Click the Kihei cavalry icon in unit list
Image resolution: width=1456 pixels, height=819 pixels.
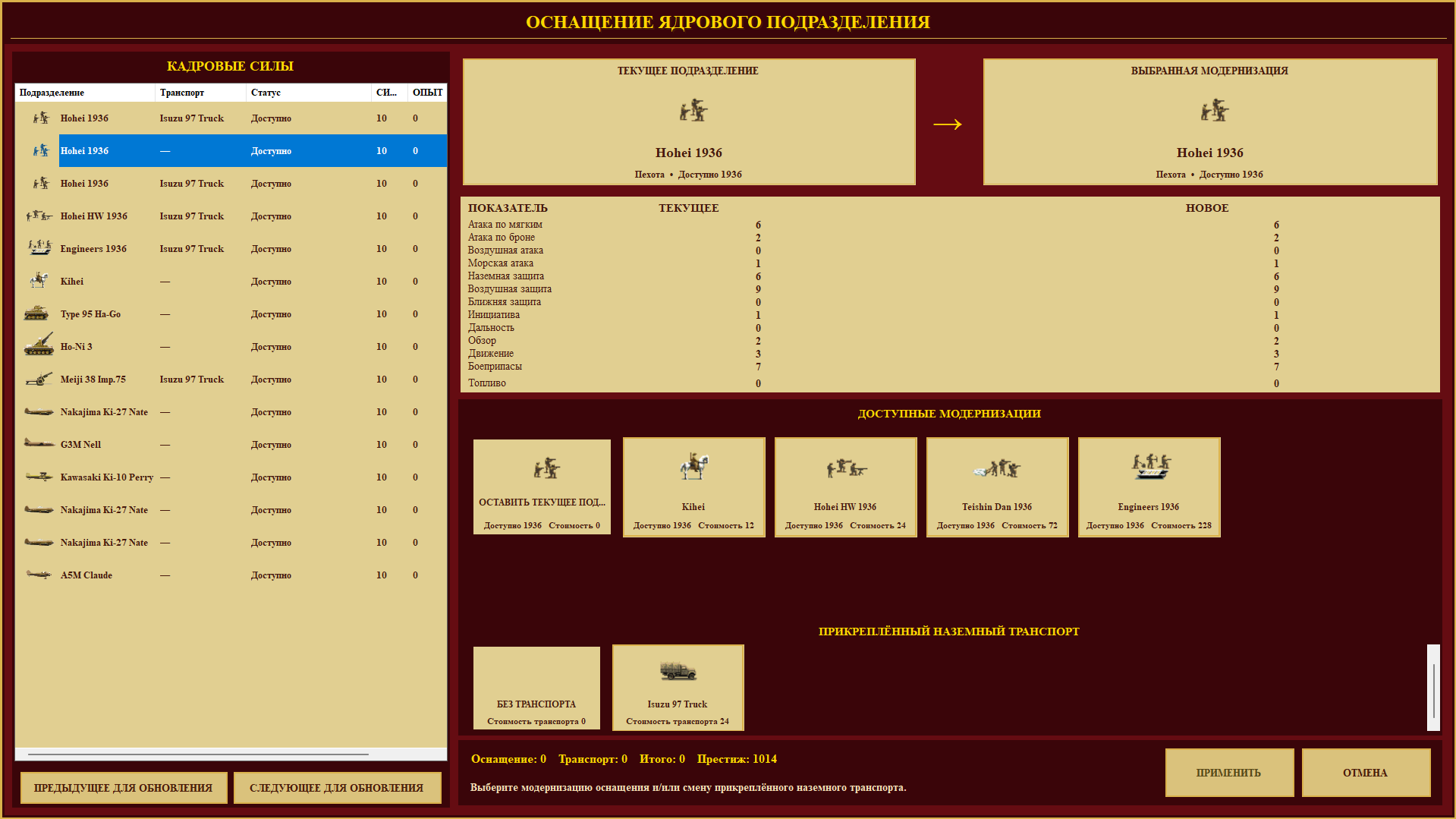point(39,281)
